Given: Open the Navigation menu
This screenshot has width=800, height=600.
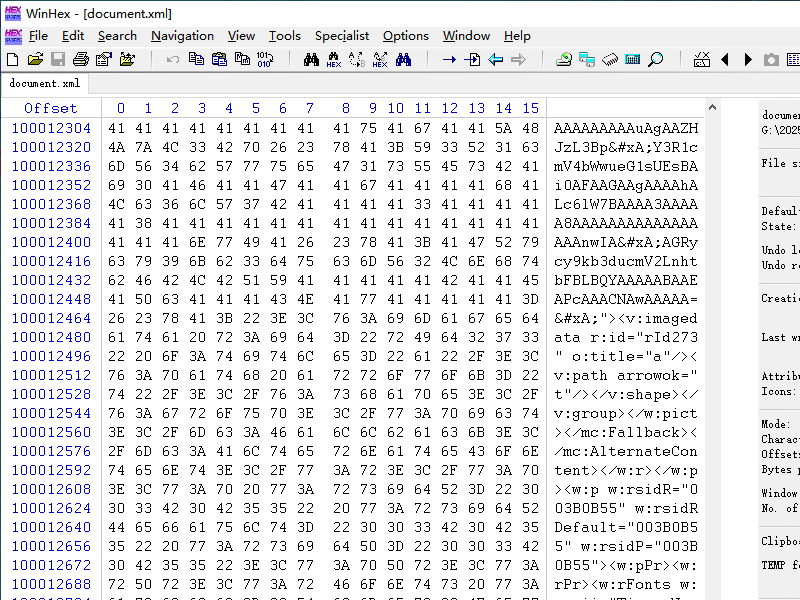Looking at the screenshot, I should click(182, 36).
